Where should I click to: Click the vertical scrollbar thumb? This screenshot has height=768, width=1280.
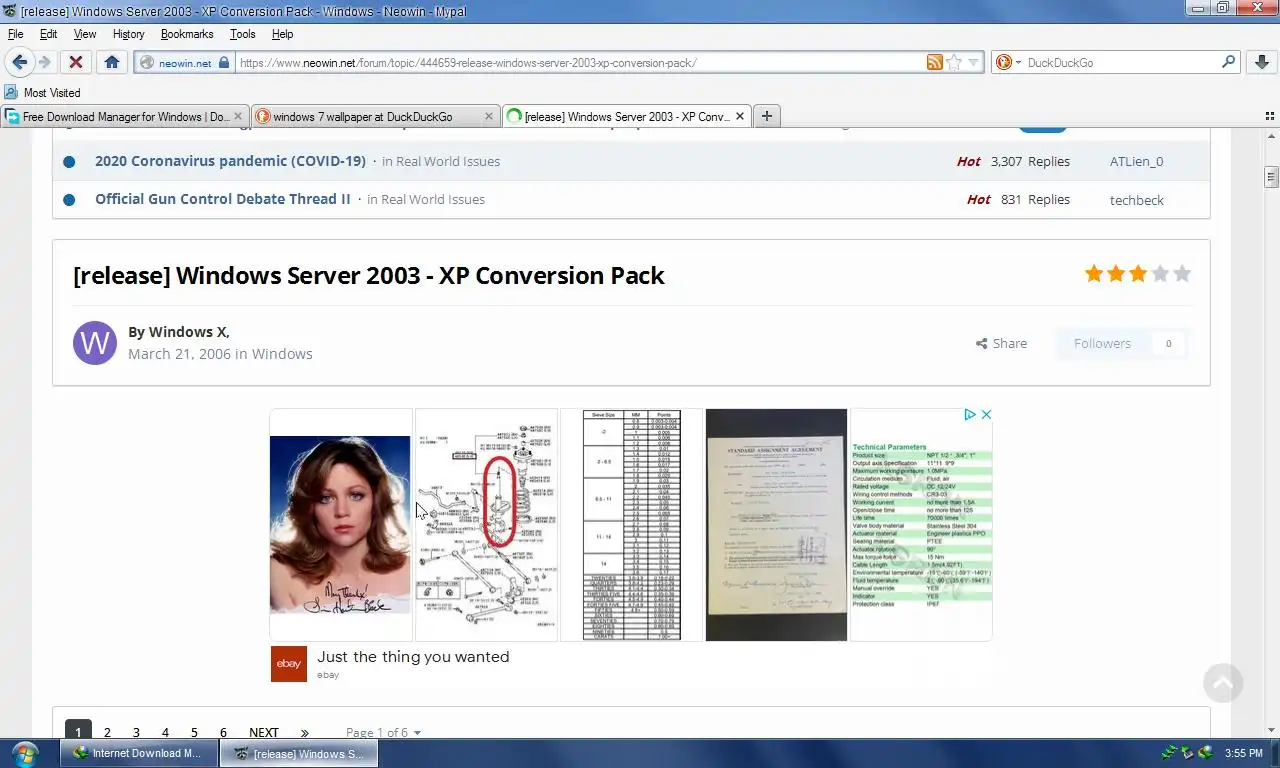(1272, 177)
